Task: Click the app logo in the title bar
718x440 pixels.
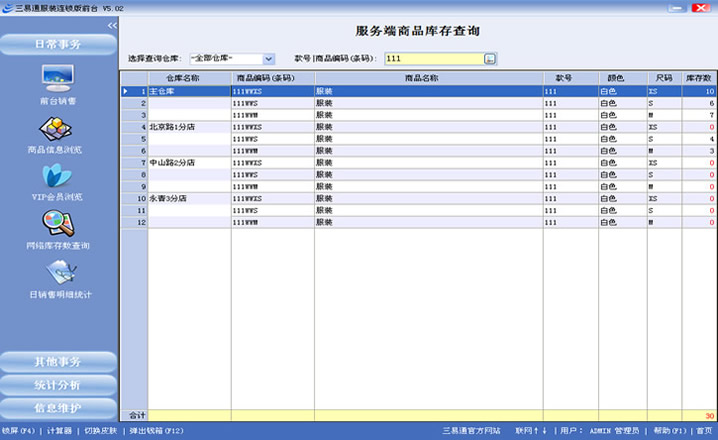Action: tap(7, 8)
